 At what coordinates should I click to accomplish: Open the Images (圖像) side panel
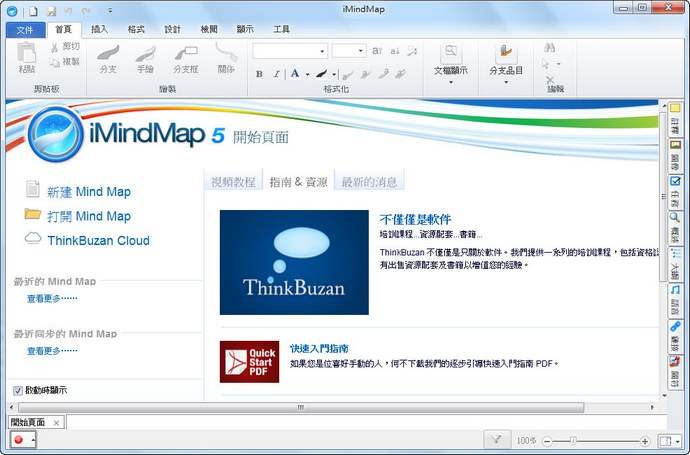(675, 155)
